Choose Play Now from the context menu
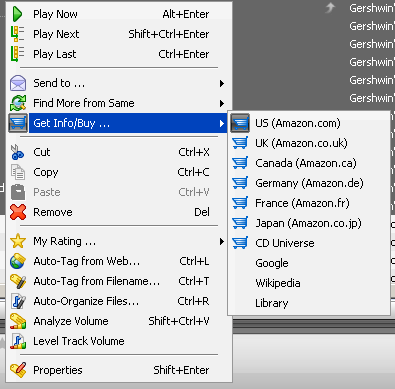The image size is (395, 389). tap(119, 14)
